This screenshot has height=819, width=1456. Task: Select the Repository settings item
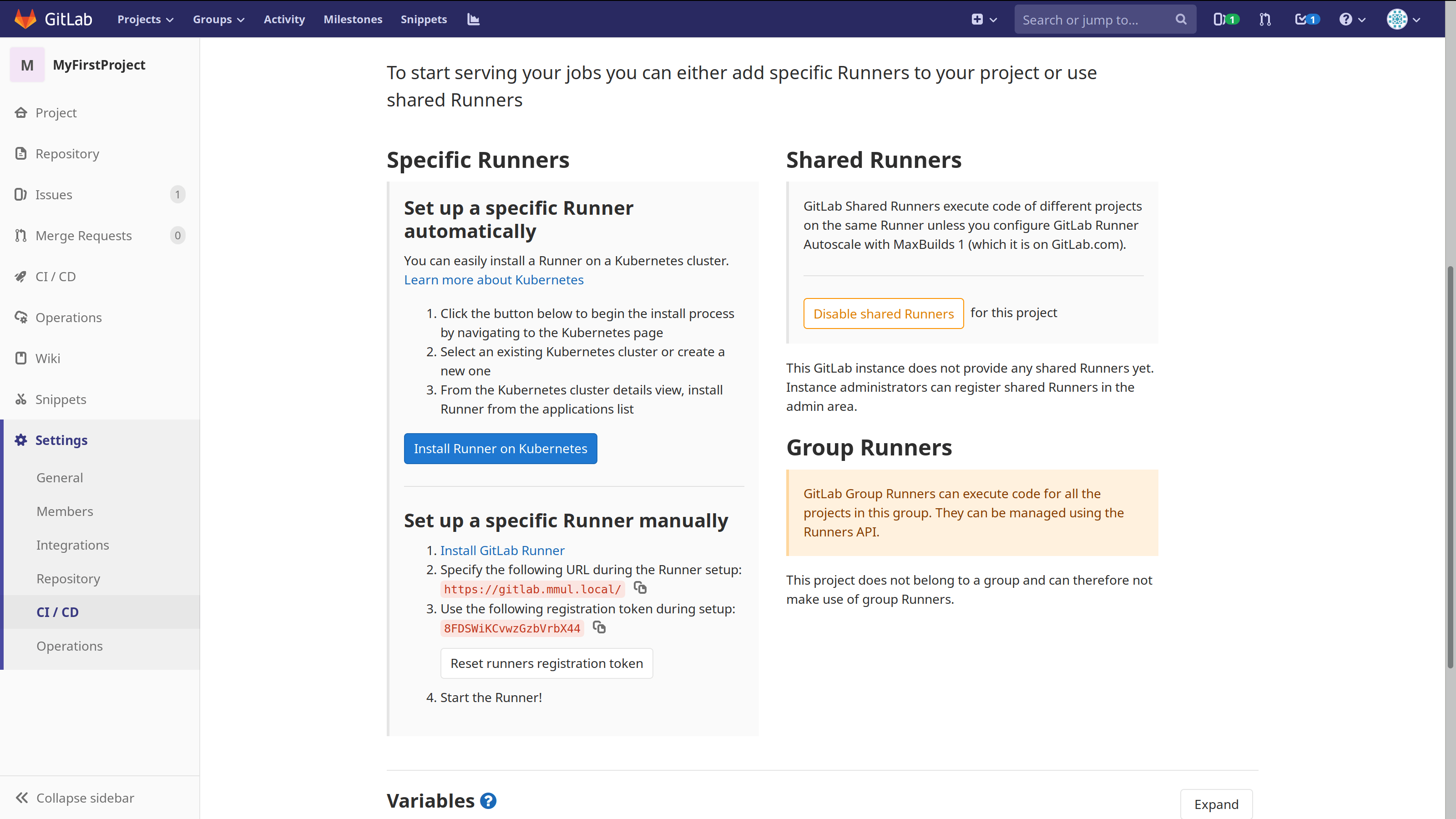click(x=67, y=578)
